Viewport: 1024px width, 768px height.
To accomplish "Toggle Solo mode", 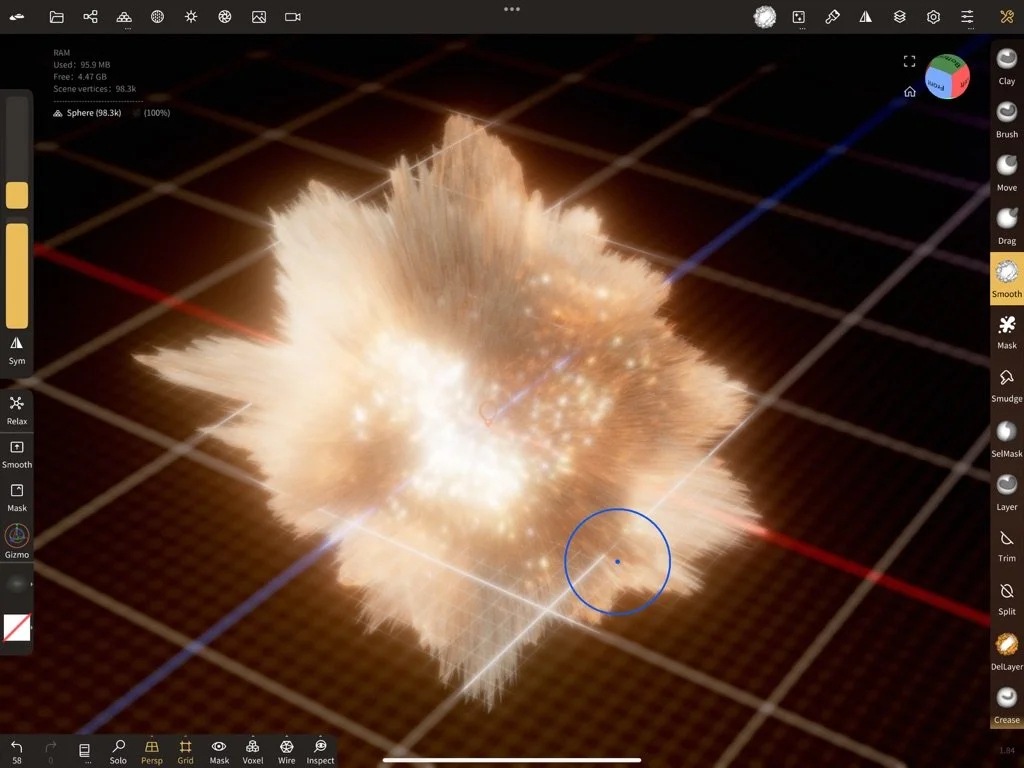I will [118, 751].
